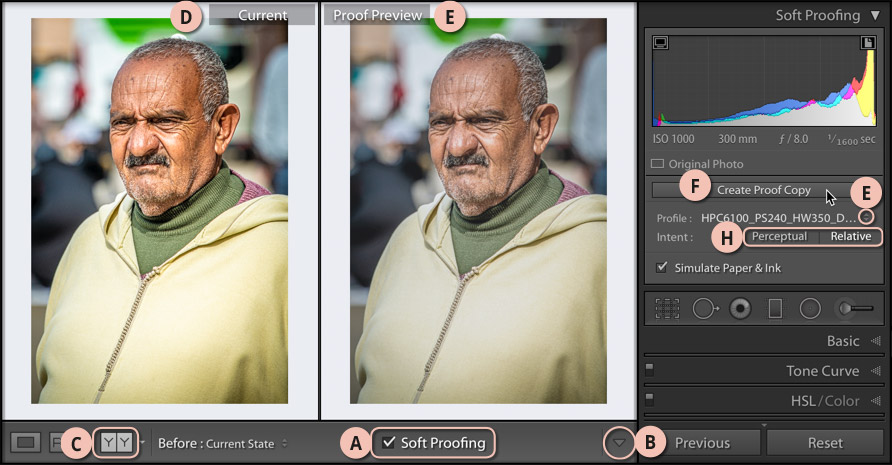This screenshot has width=892, height=465.
Task: Collapse the Soft Proofing panel triangle
Action: (x=875, y=15)
